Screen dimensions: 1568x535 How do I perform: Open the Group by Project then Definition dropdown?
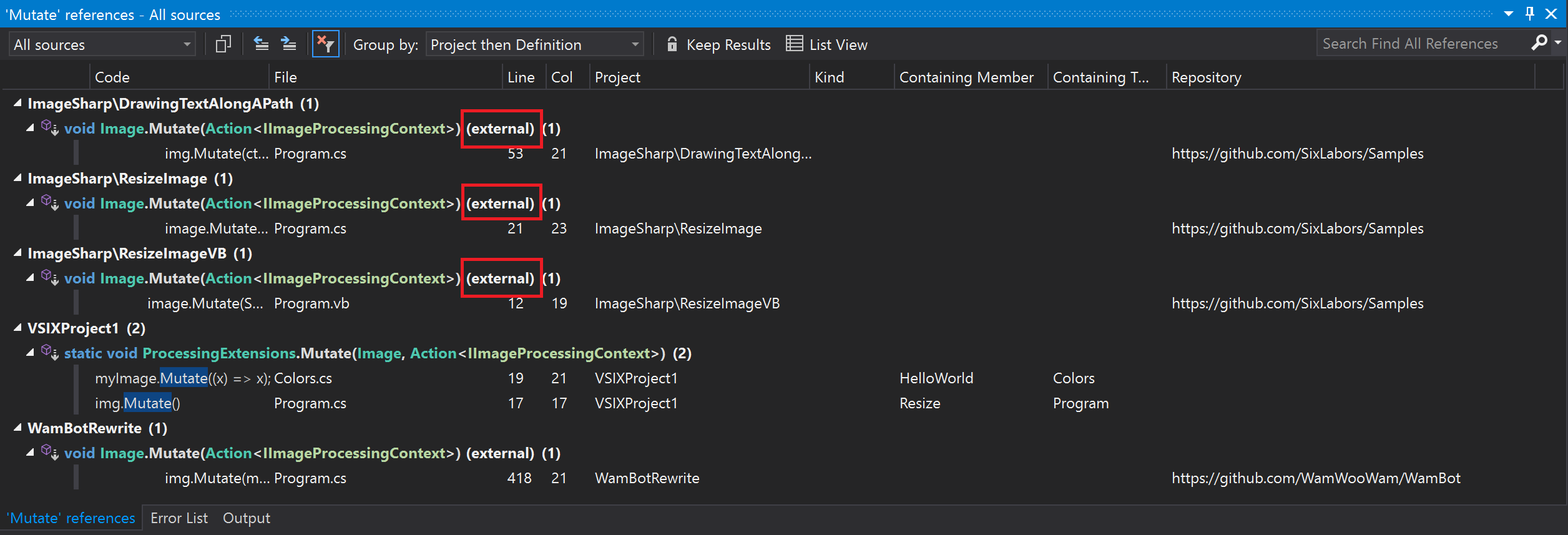click(x=534, y=45)
